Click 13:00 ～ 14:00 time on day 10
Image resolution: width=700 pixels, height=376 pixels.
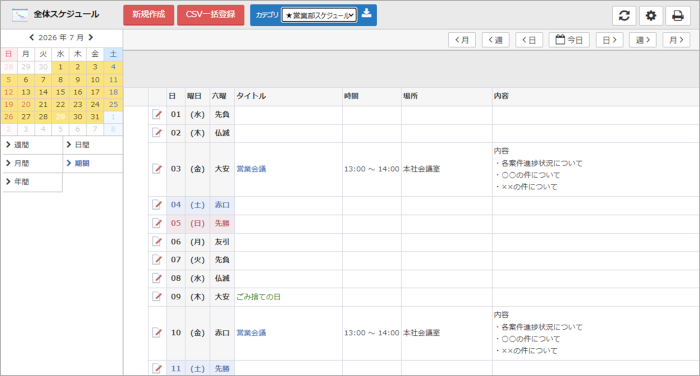click(371, 333)
